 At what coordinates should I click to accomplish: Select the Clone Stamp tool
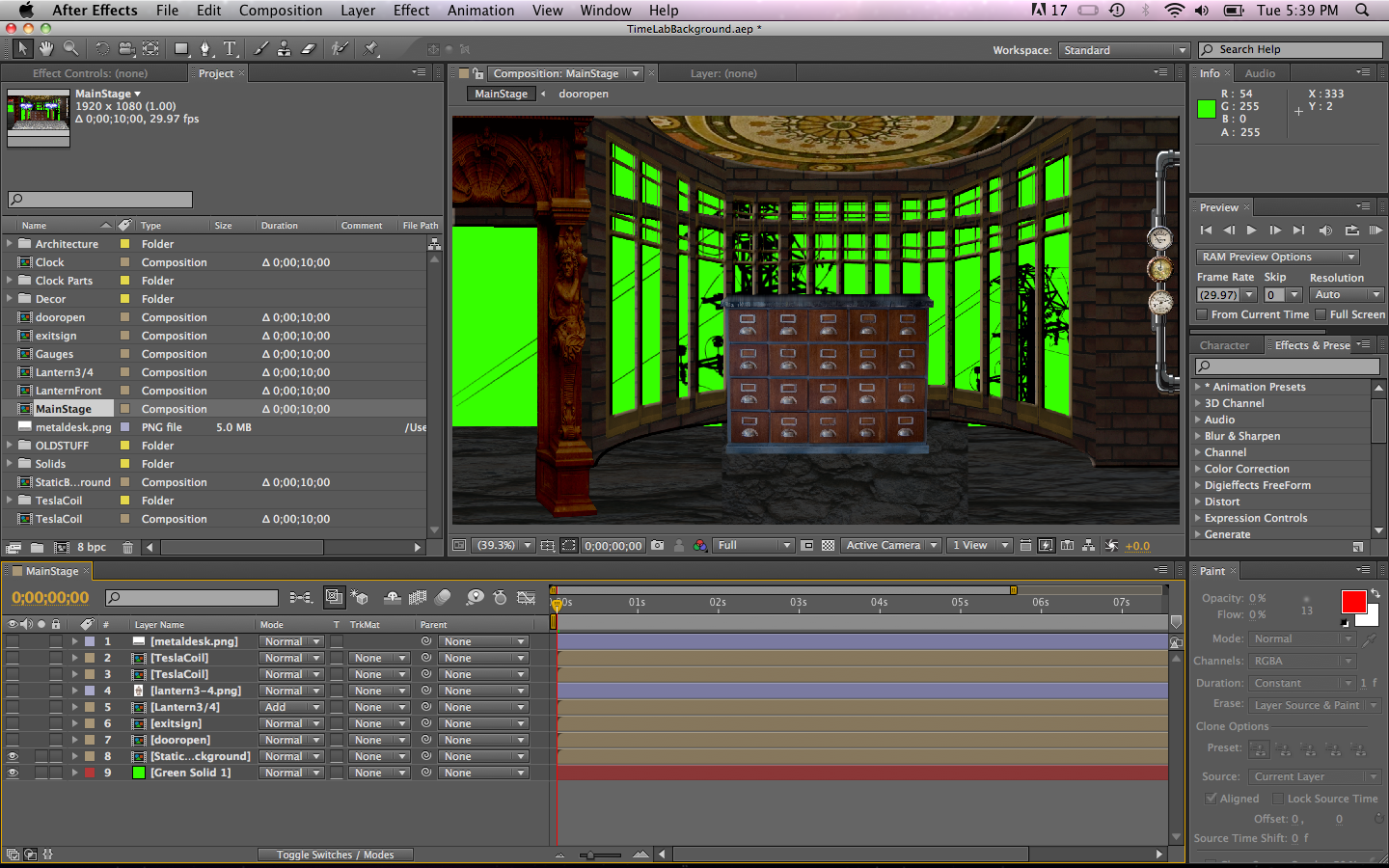click(285, 48)
